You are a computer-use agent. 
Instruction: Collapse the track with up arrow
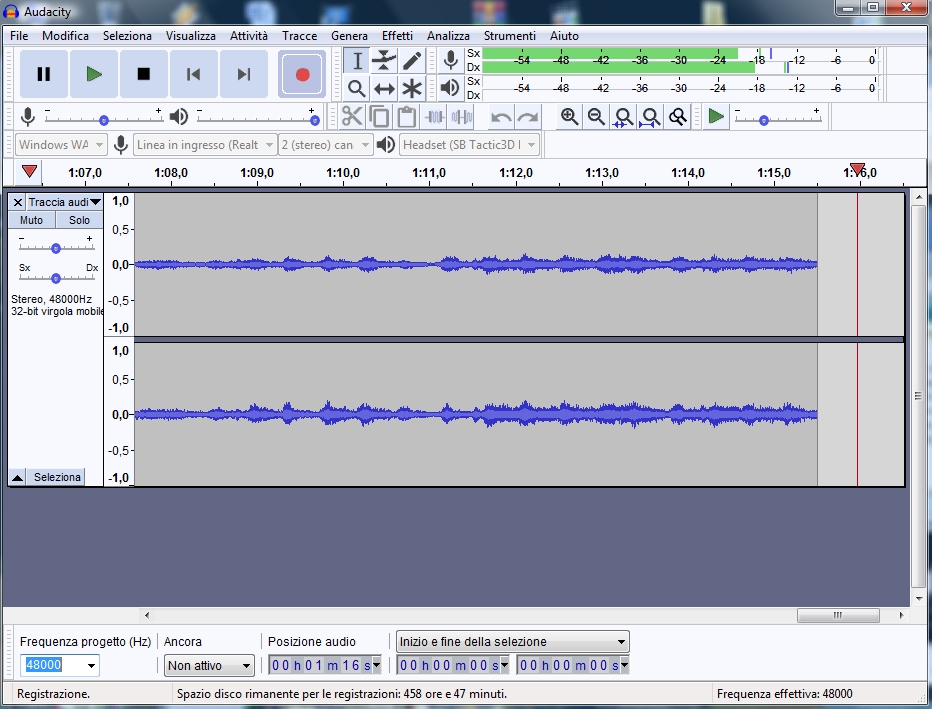pos(17,477)
